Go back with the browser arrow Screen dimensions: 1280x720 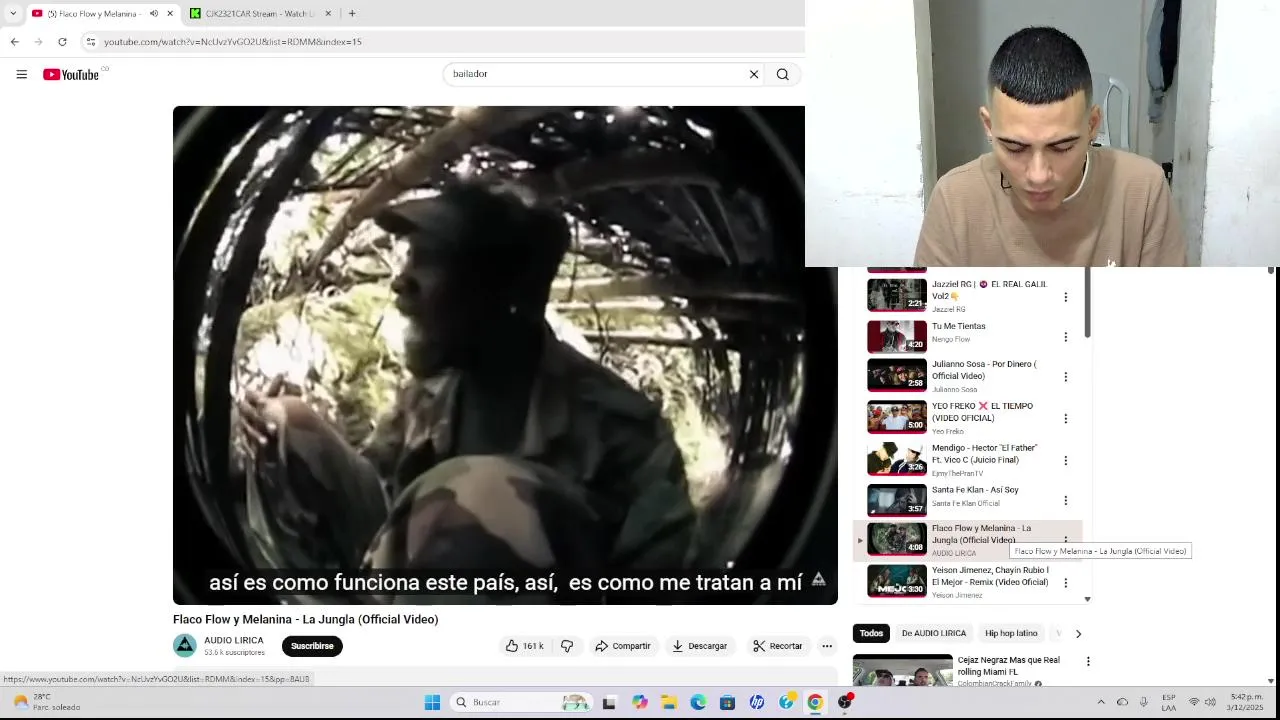[14, 42]
